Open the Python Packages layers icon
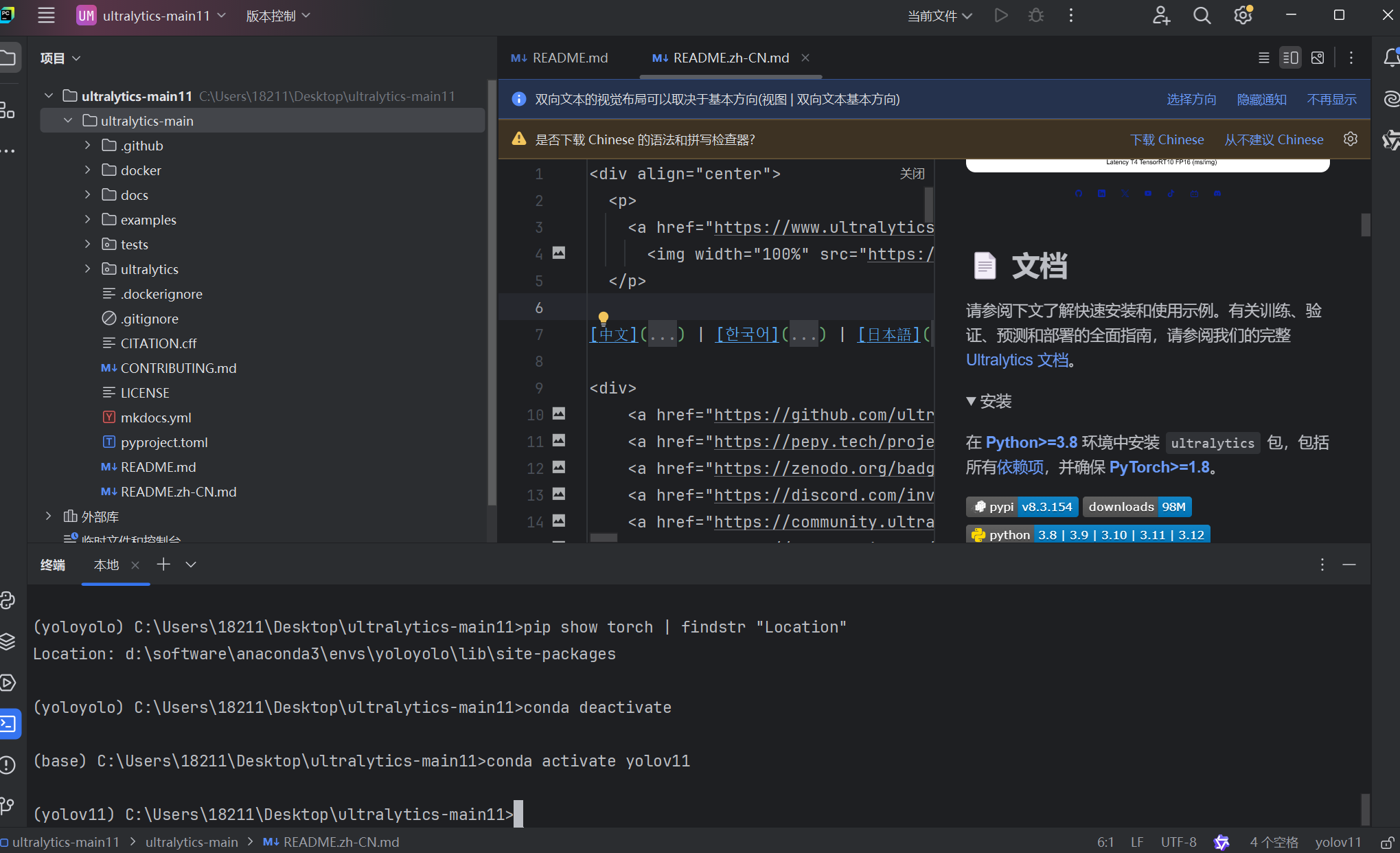Viewport: 1400px width, 853px height. point(8,641)
